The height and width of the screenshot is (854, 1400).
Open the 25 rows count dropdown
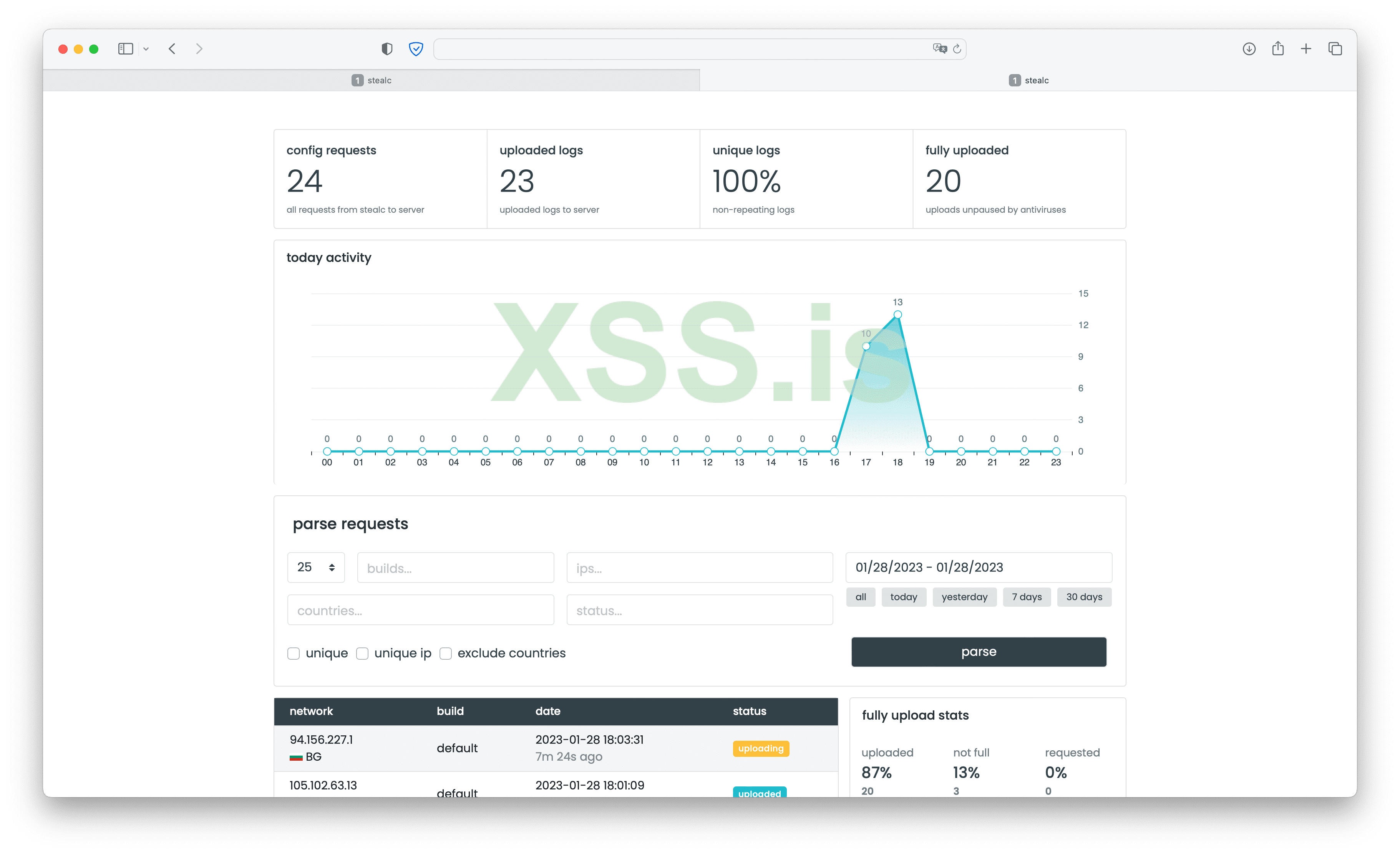[x=316, y=567]
